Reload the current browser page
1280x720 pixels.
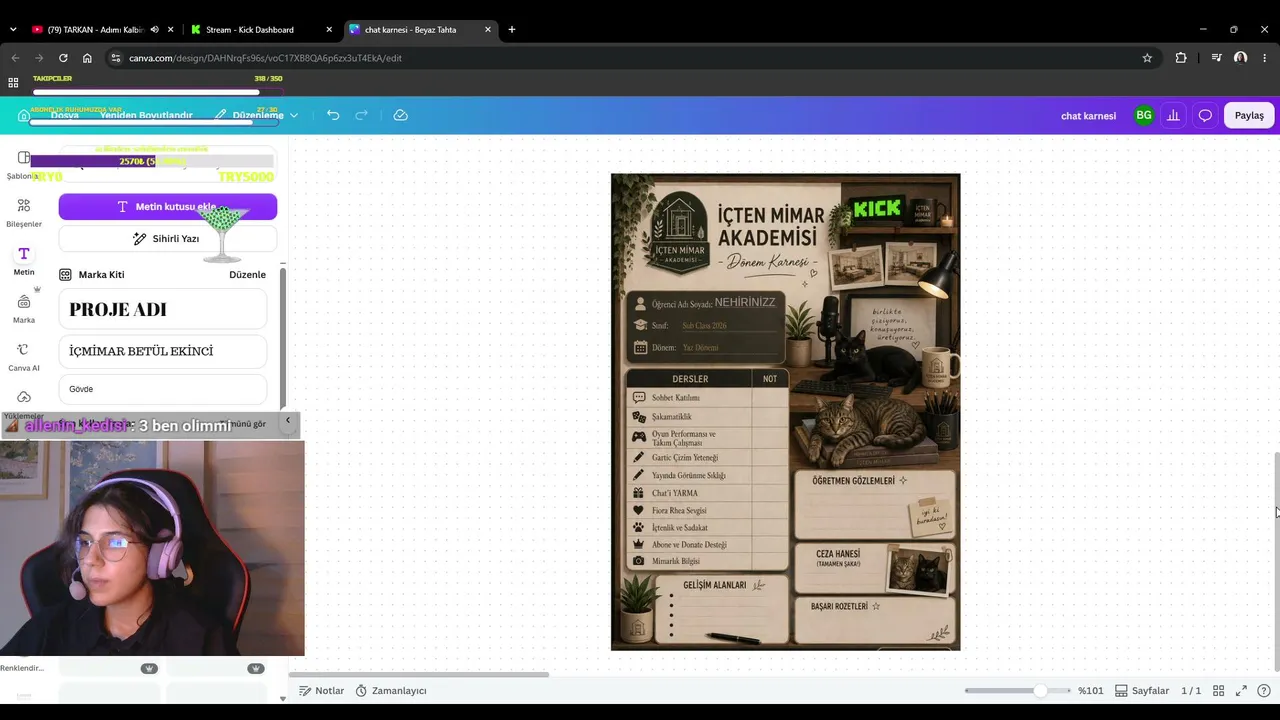[x=63, y=58]
